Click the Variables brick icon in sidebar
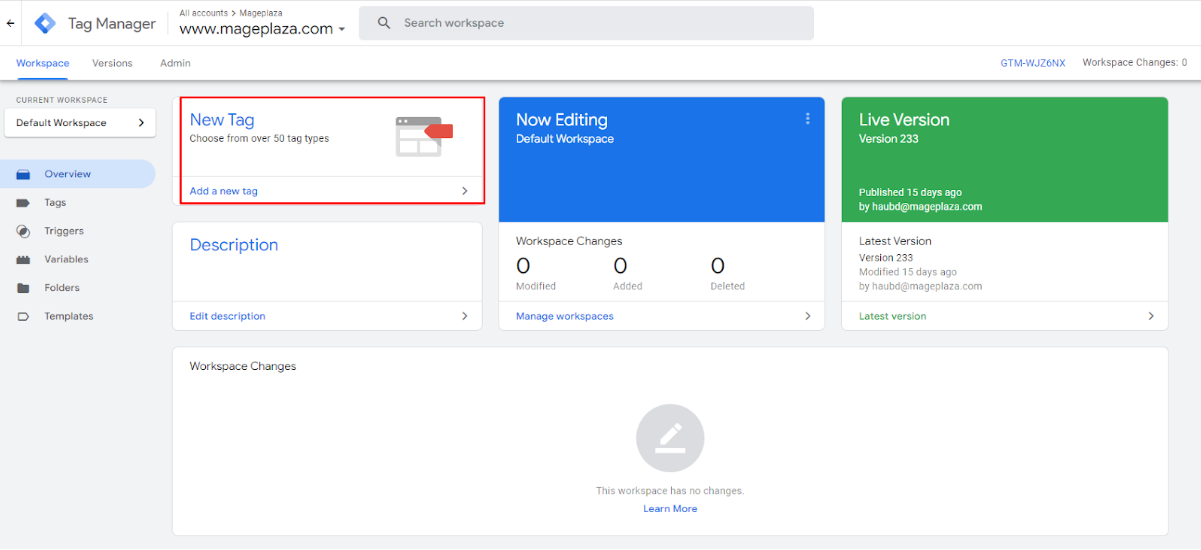1201x550 pixels. point(23,259)
